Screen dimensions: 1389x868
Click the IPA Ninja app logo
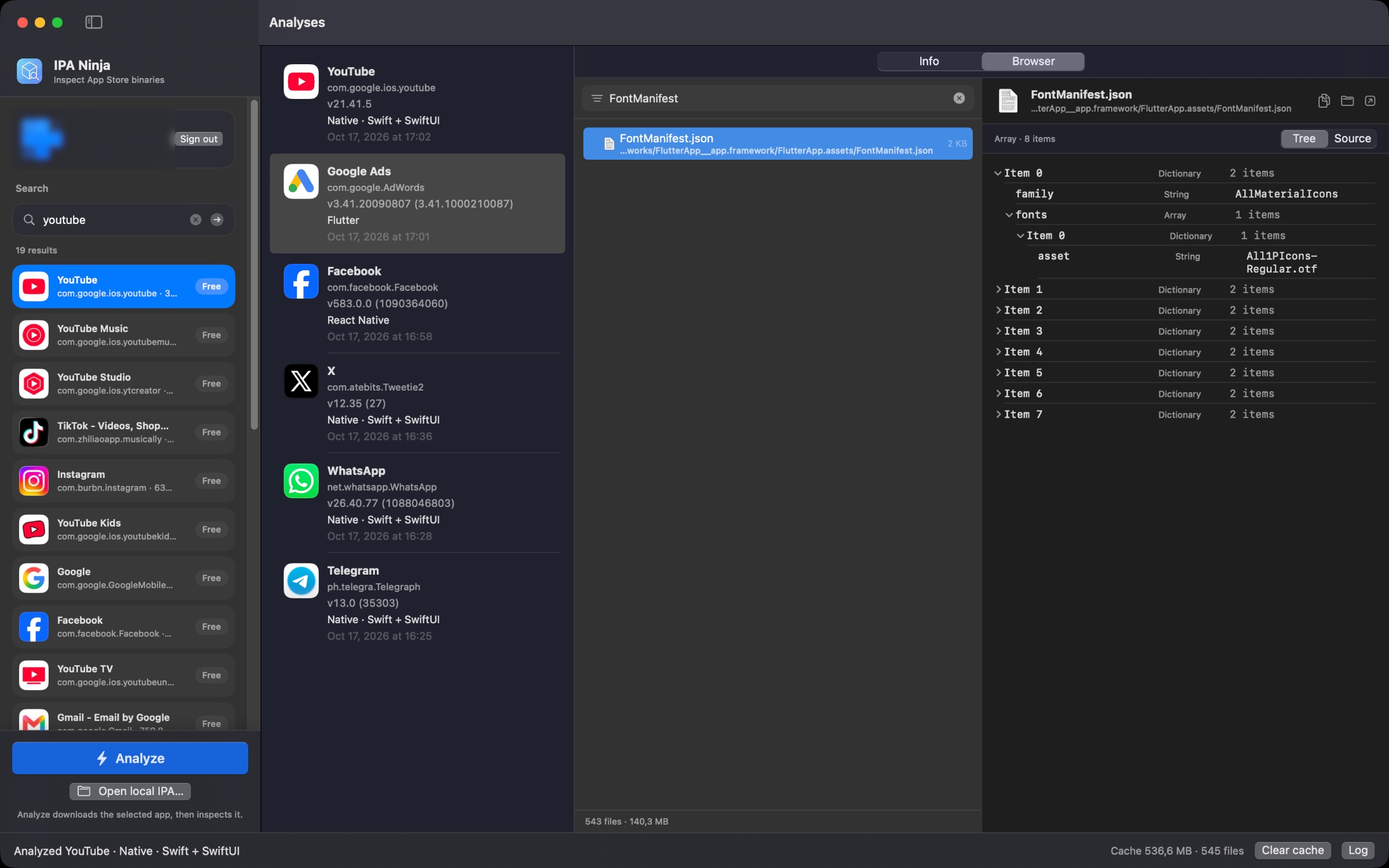point(30,71)
